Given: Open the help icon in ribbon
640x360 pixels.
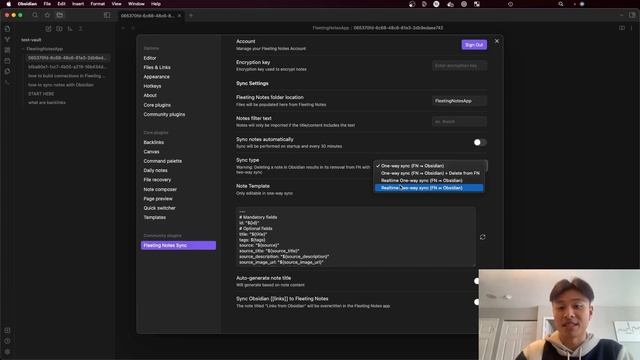Looking at the screenshot, I should tap(7, 341).
